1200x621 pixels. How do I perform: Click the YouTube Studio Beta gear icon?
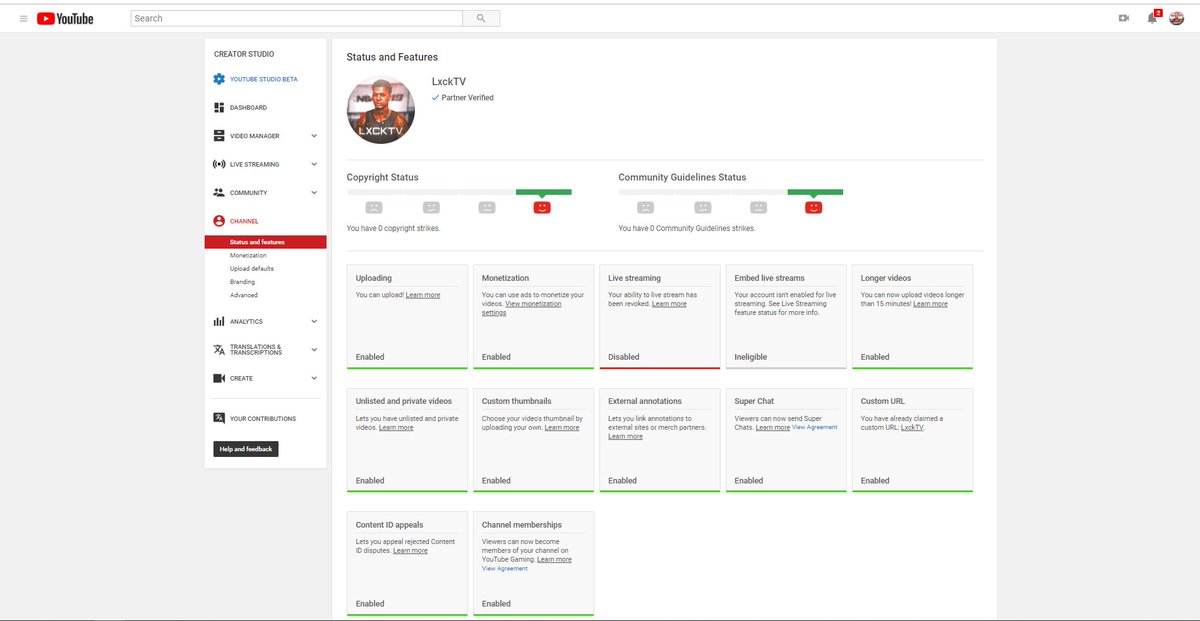tap(219, 79)
